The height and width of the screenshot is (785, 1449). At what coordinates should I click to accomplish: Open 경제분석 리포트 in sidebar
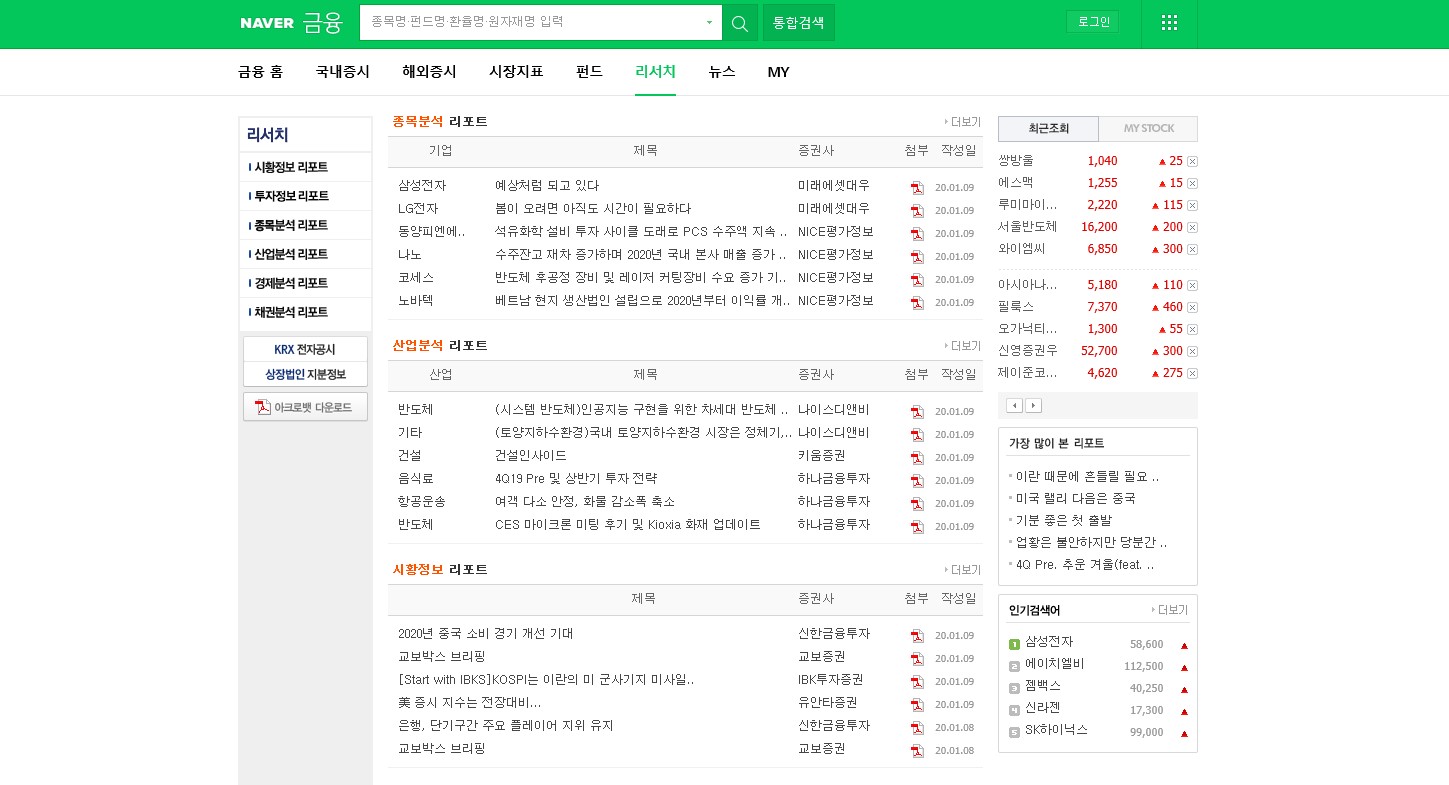tap(291, 284)
